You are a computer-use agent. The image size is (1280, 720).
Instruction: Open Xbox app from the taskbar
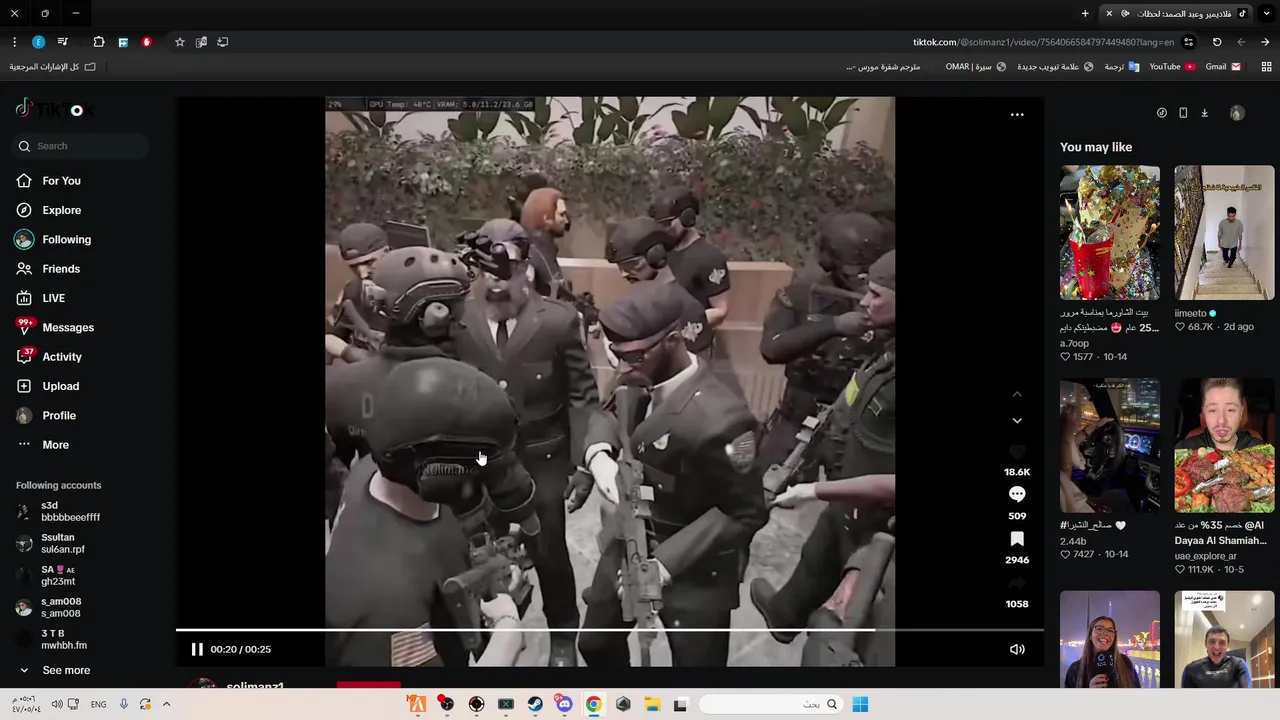[505, 704]
